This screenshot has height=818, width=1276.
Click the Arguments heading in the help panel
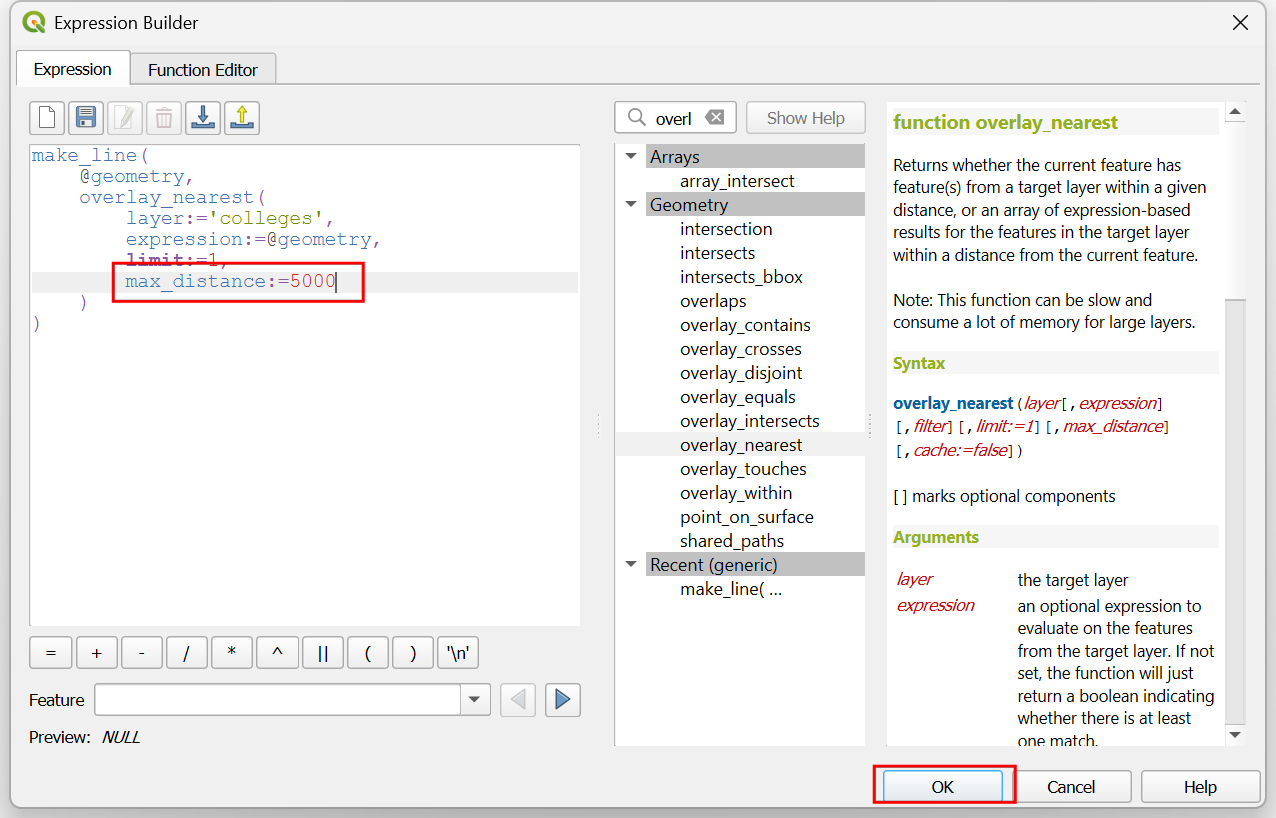[936, 537]
